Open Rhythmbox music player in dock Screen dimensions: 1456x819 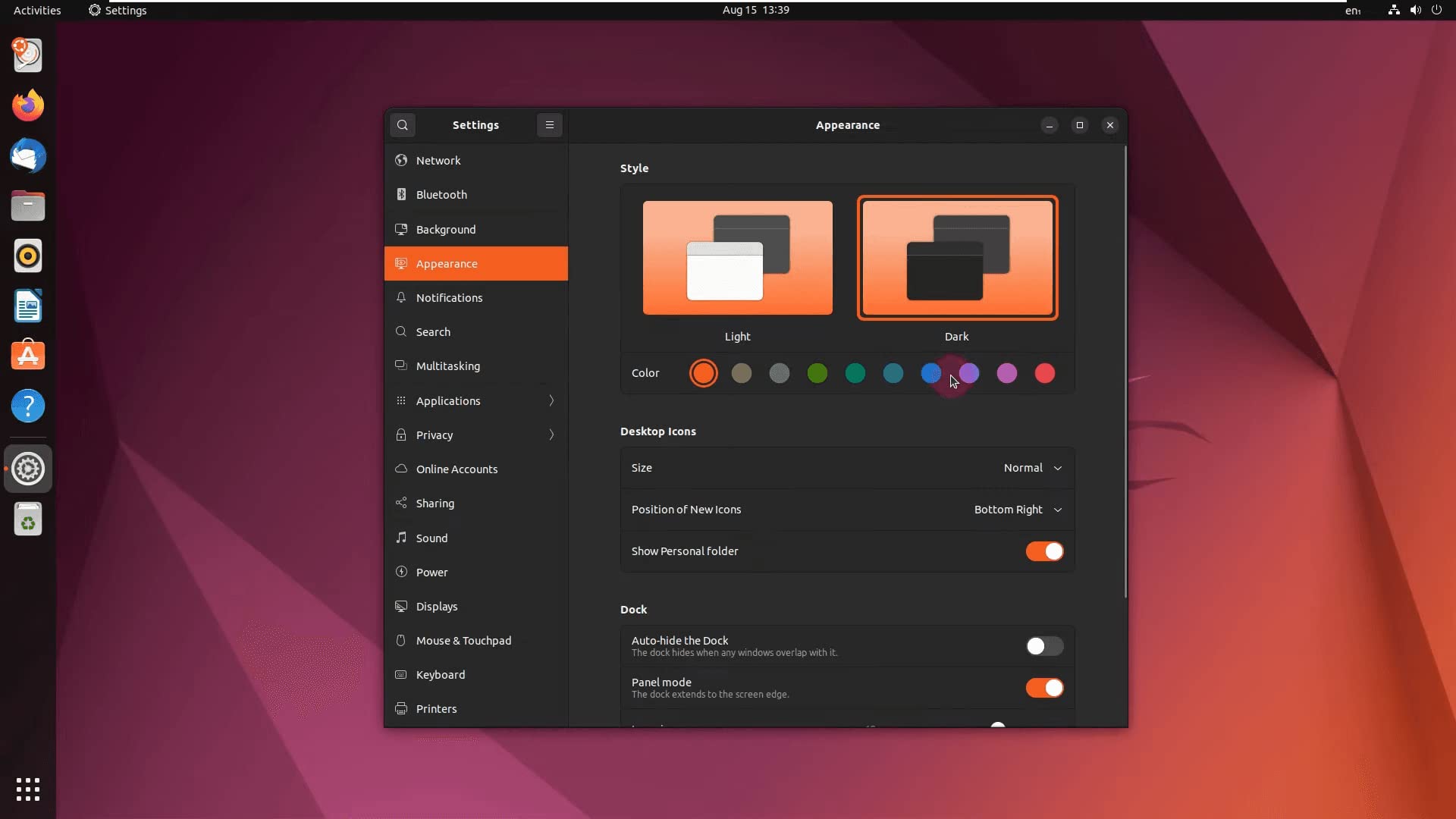28,256
